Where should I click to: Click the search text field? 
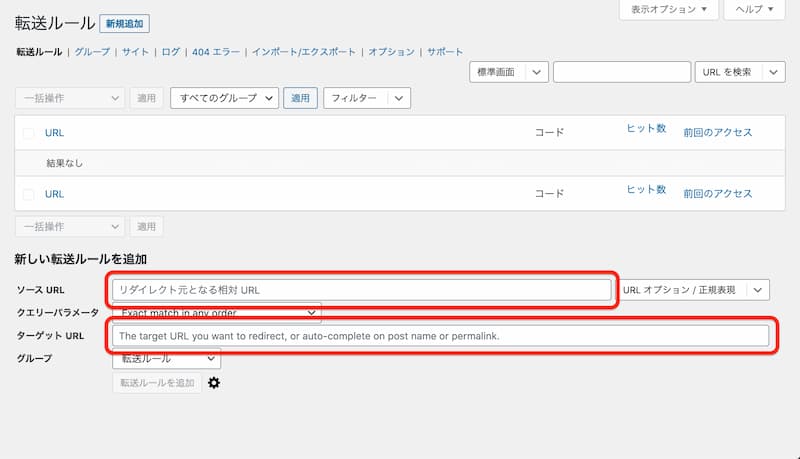point(622,72)
